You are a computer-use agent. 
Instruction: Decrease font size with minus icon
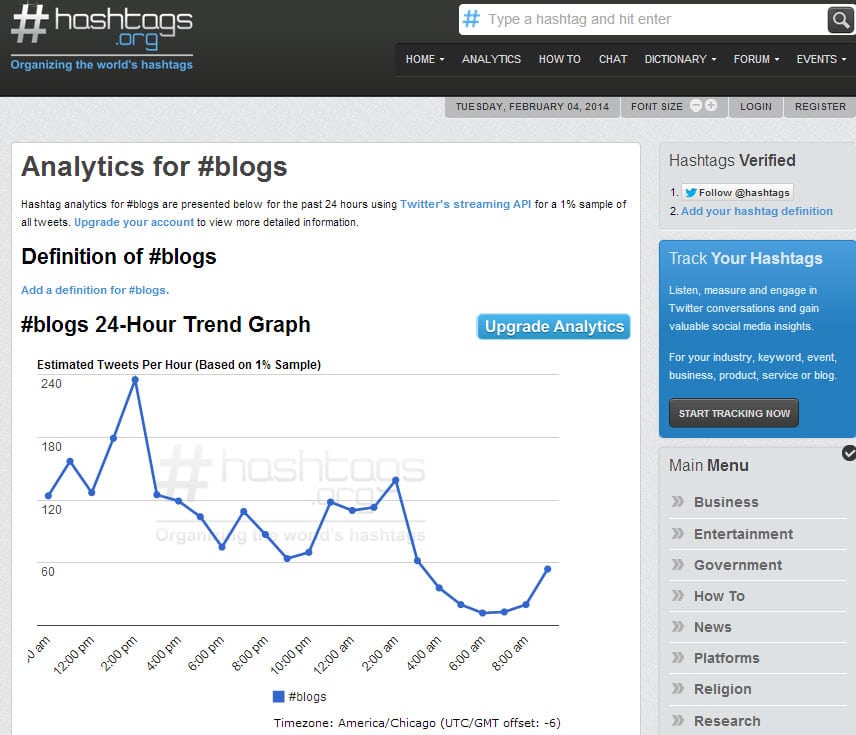696,105
